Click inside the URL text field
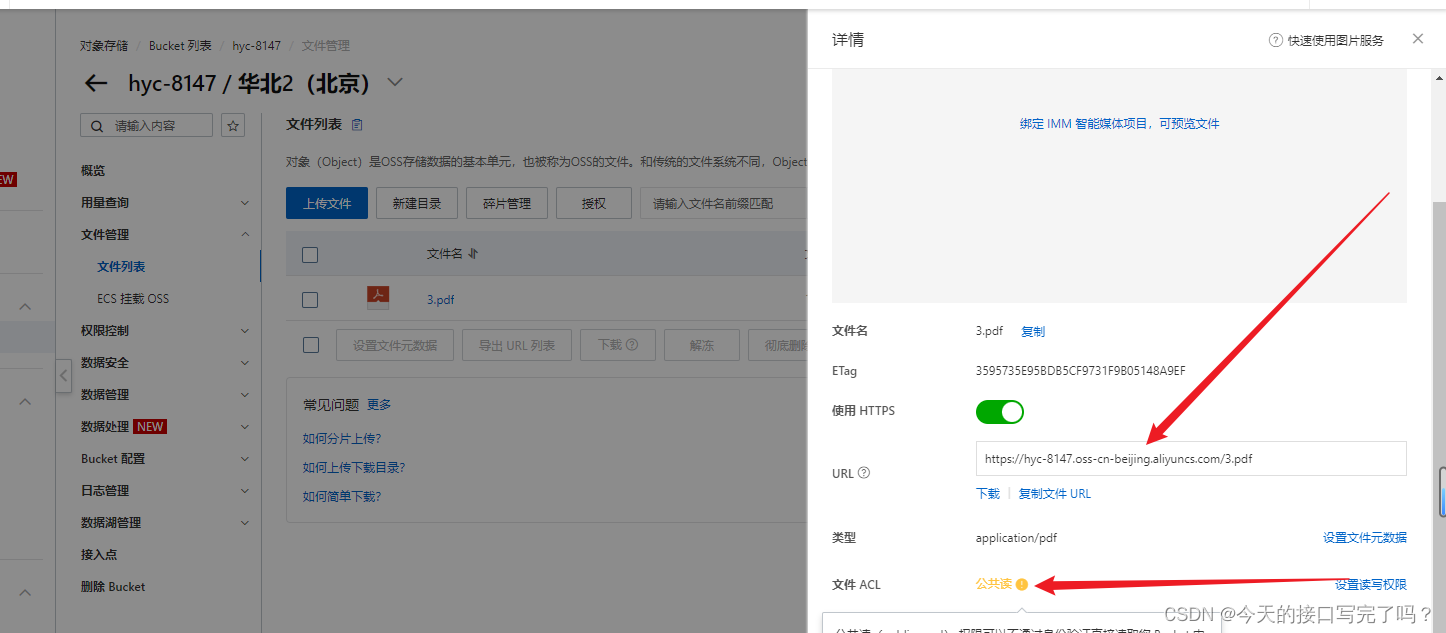 [1190, 458]
